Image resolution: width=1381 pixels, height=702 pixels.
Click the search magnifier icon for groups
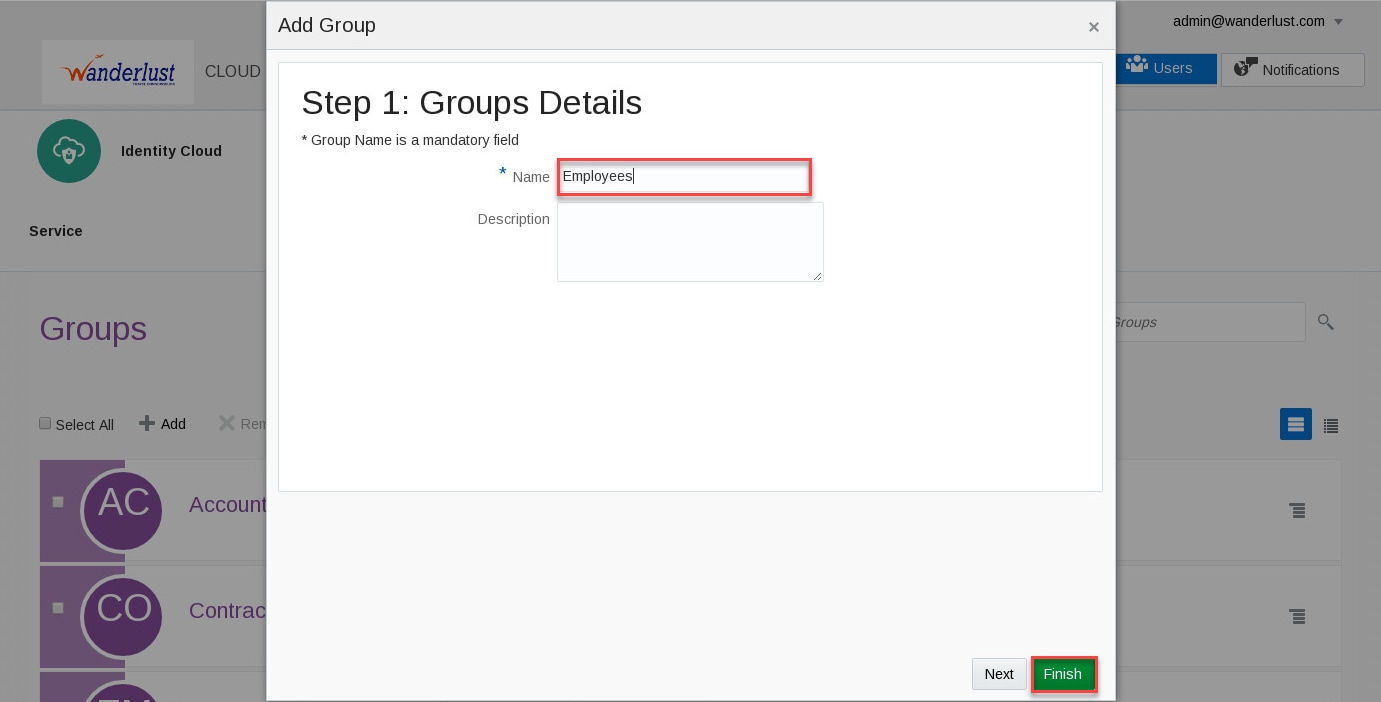tap(1326, 322)
